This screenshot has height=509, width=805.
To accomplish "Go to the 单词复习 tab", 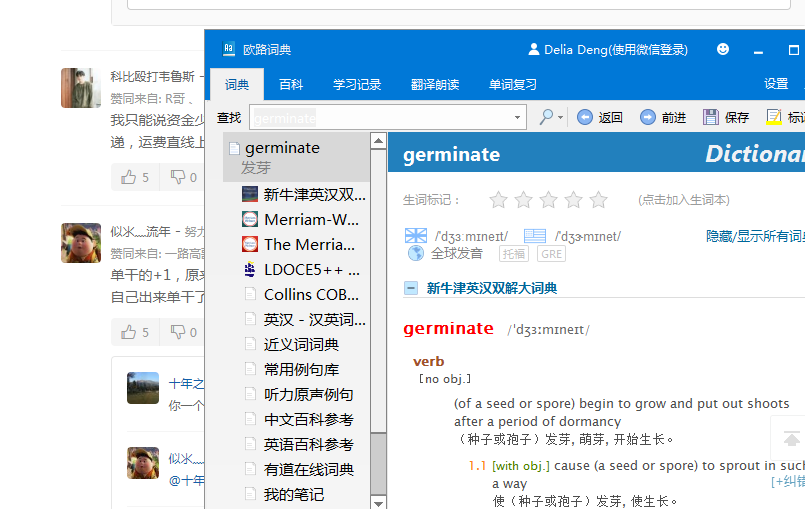I will click(x=513, y=84).
